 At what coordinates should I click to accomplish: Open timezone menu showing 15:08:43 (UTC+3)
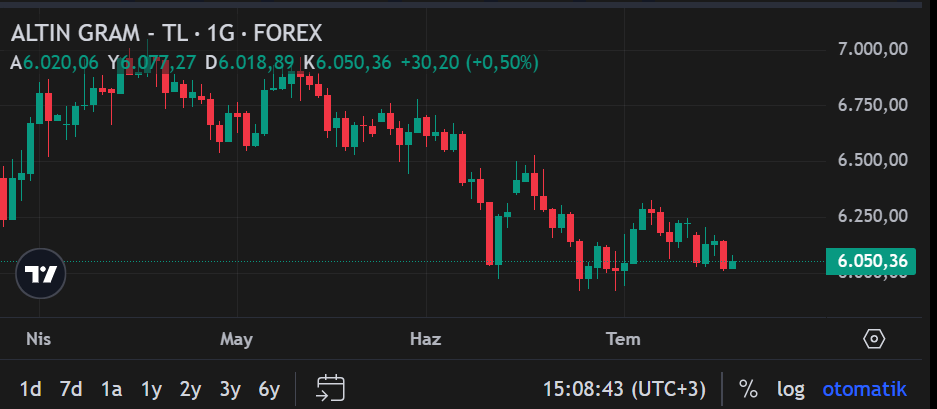pos(624,389)
